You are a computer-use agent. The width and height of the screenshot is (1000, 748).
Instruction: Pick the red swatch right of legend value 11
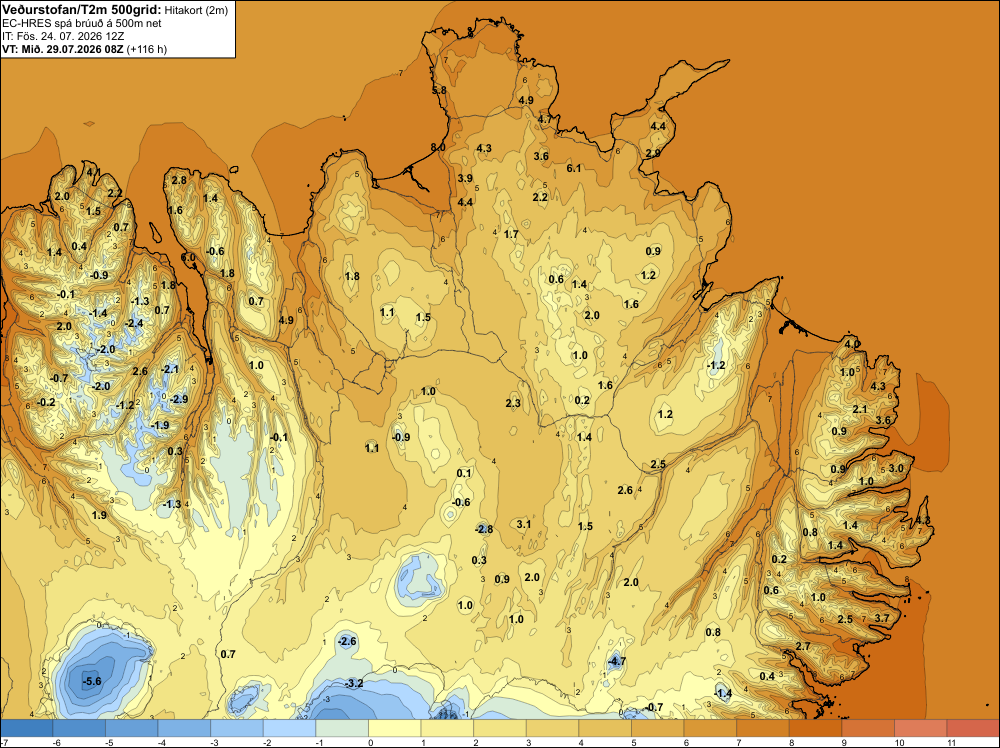(x=973, y=728)
